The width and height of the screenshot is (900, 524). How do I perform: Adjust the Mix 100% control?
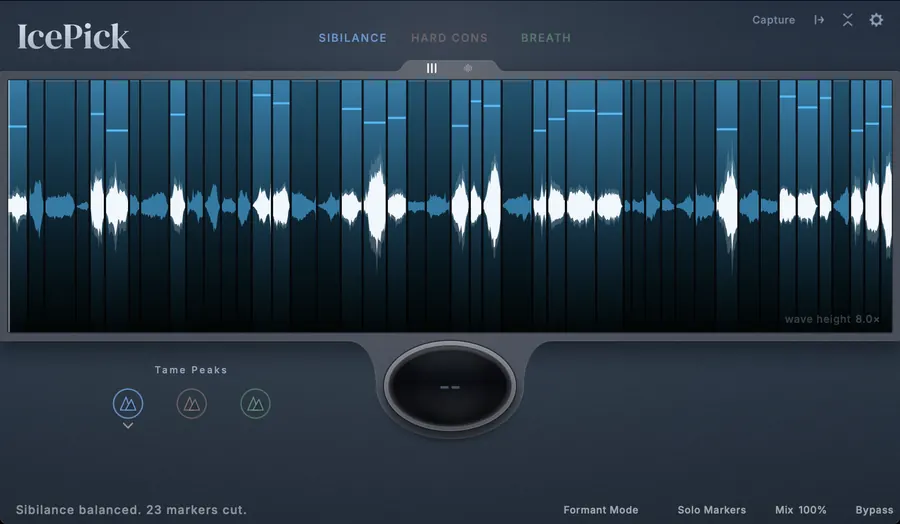tap(801, 510)
